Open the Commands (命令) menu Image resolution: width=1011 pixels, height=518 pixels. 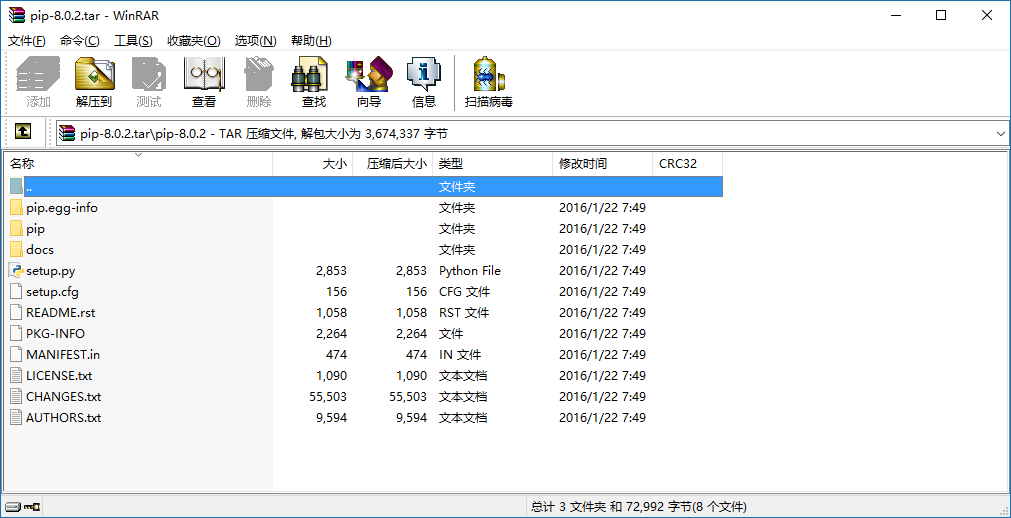(80, 41)
